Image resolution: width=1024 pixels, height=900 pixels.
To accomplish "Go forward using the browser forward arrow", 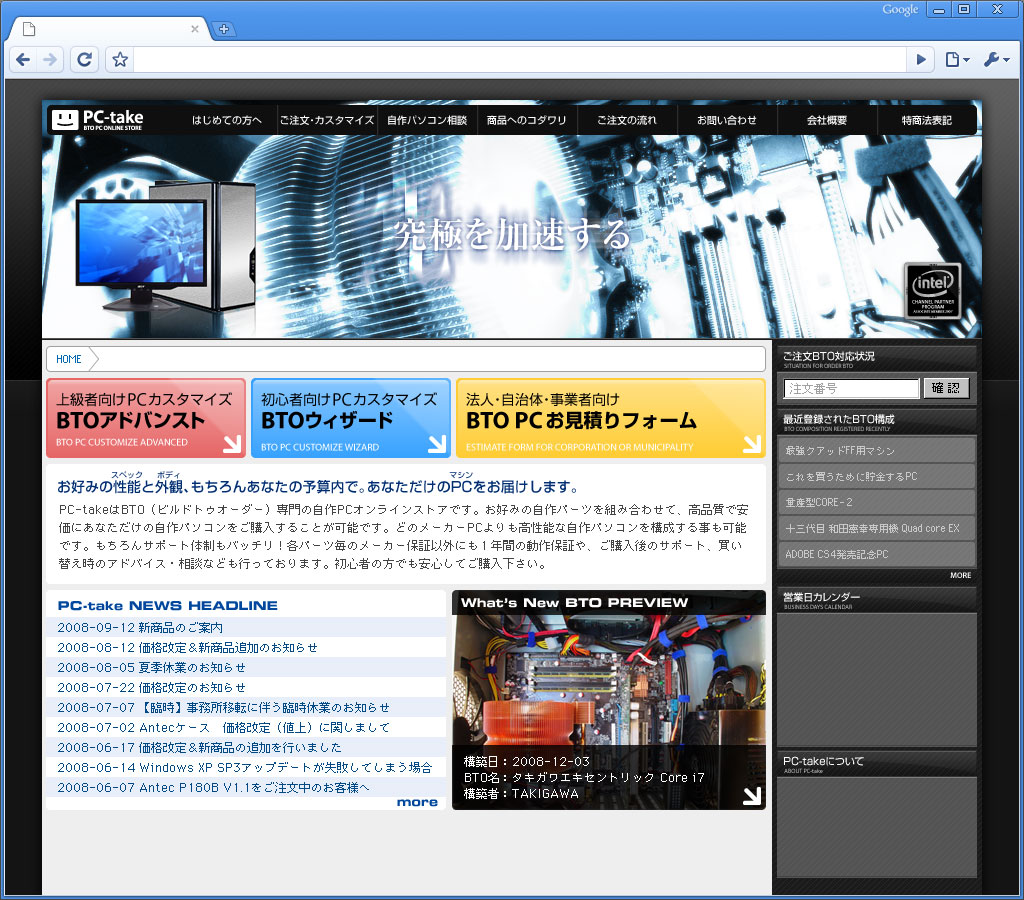I will click(x=50, y=60).
